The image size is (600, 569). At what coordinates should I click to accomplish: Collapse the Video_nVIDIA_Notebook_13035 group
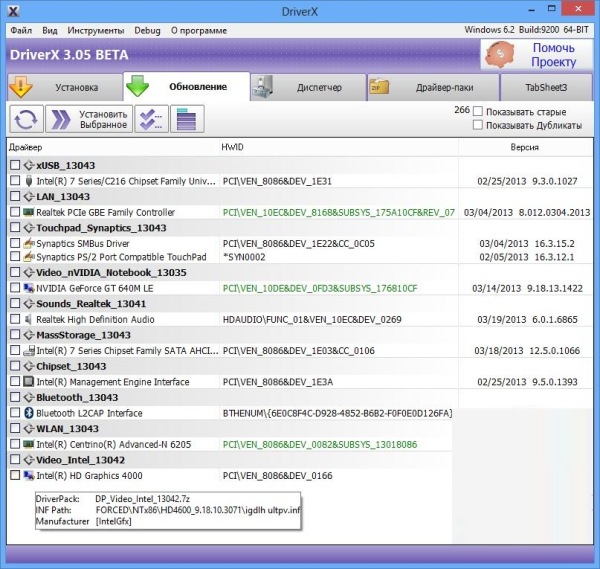pos(28,273)
